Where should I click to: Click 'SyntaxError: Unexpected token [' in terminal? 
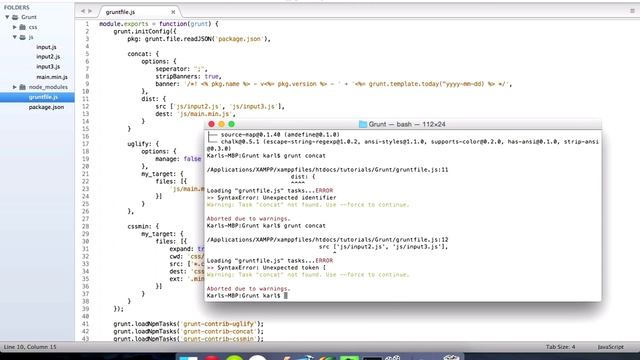click(271, 268)
